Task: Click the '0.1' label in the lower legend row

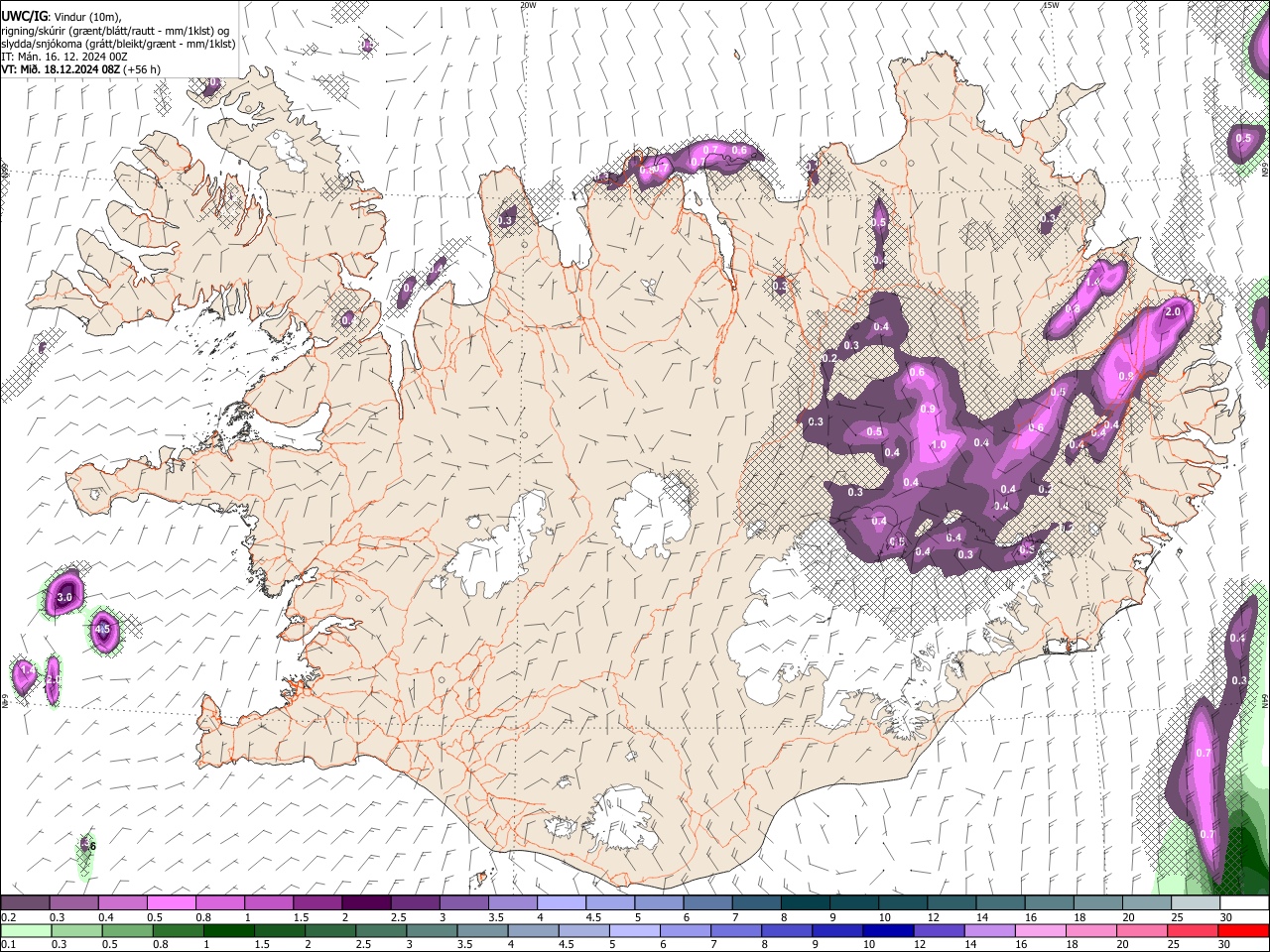Action: [x=9, y=944]
